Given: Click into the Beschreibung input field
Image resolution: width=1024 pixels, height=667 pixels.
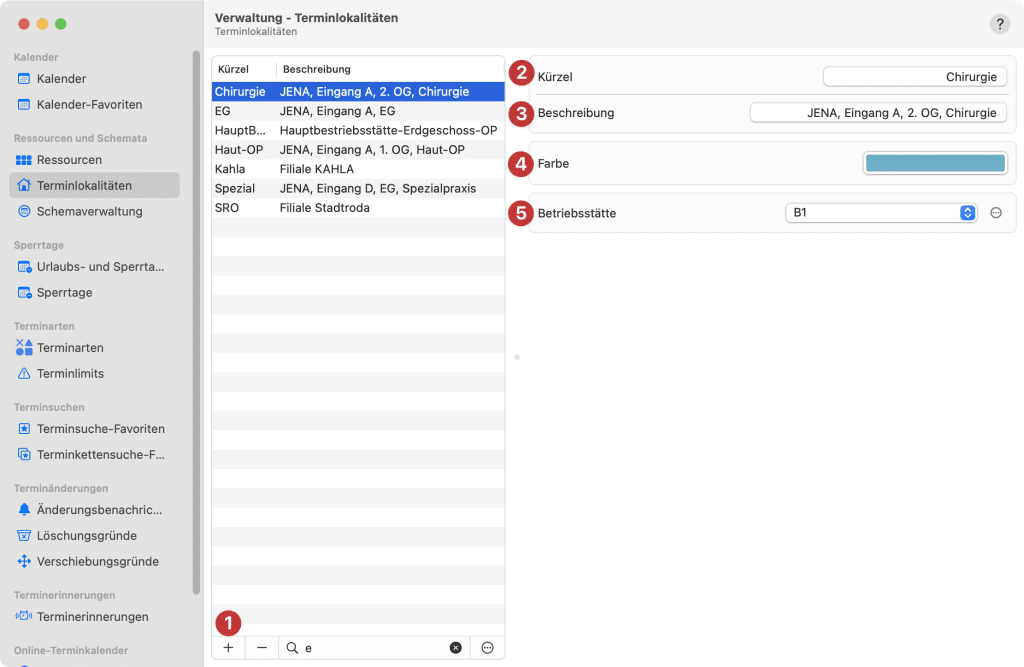Looking at the screenshot, I should [878, 113].
